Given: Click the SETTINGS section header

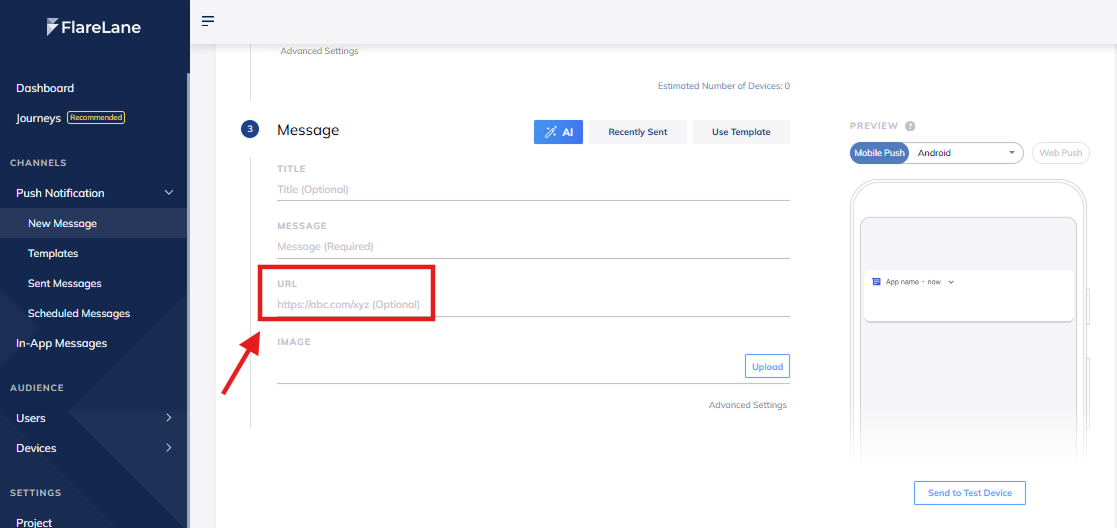Looking at the screenshot, I should click(36, 493).
